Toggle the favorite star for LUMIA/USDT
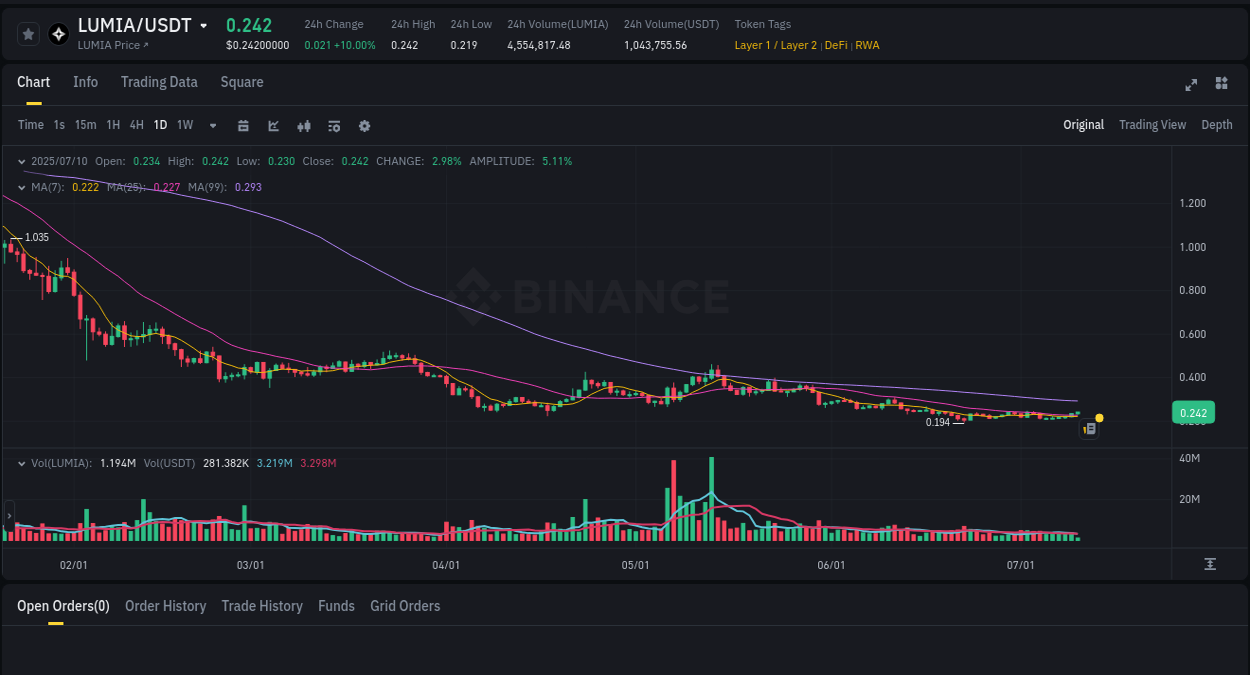 [28, 33]
